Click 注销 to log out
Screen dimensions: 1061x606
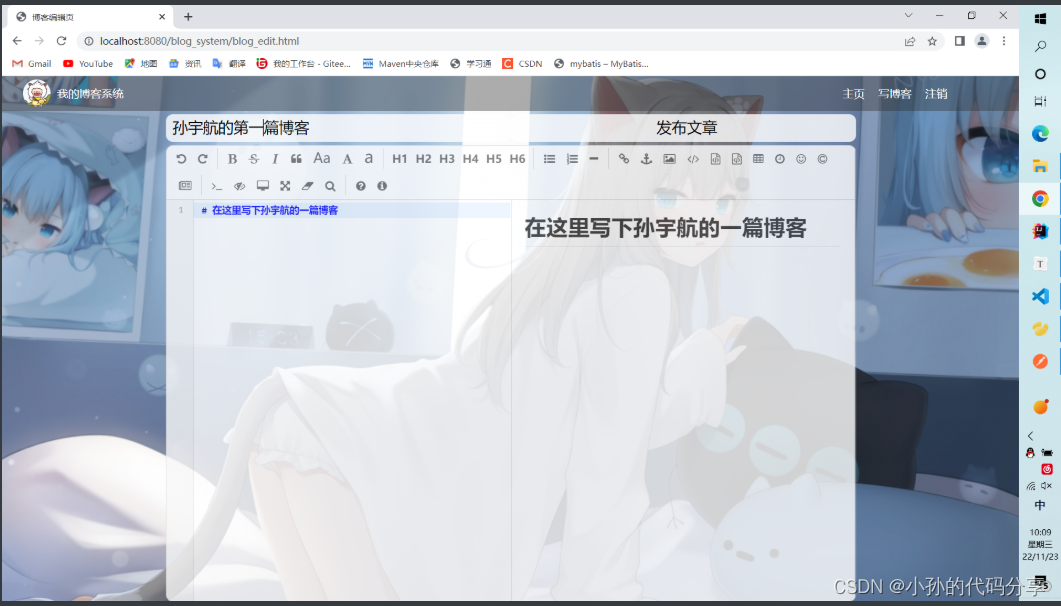[936, 94]
